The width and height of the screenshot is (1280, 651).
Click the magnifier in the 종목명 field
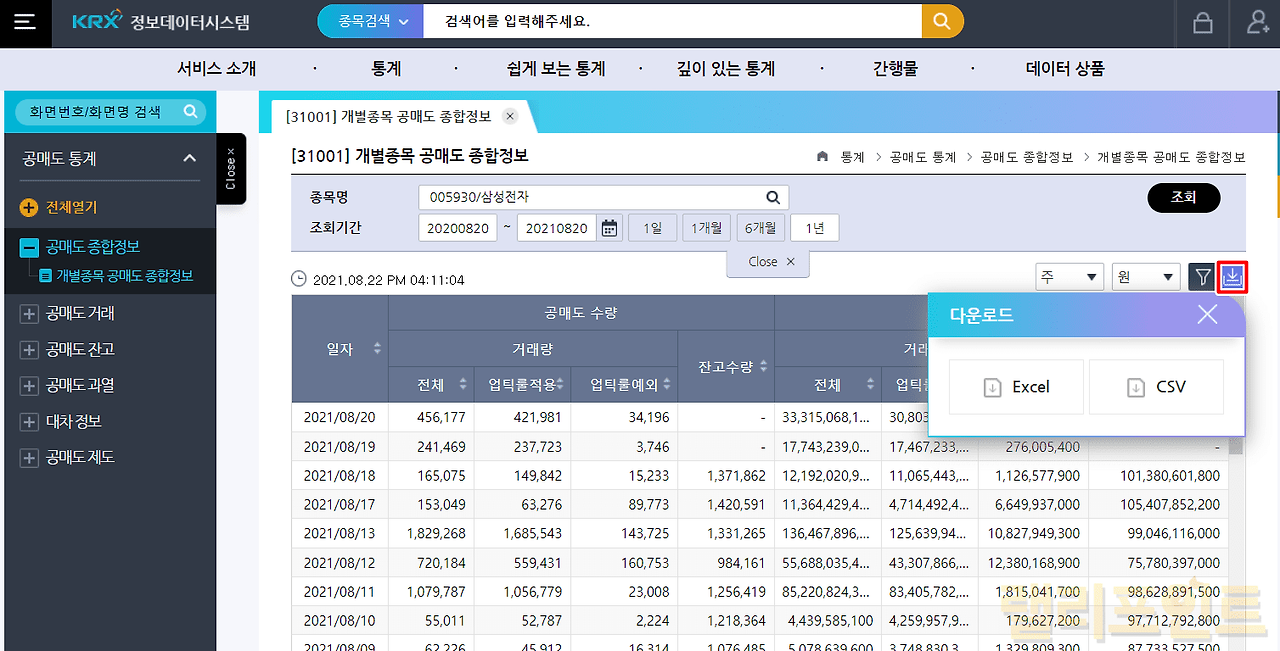(x=772, y=198)
